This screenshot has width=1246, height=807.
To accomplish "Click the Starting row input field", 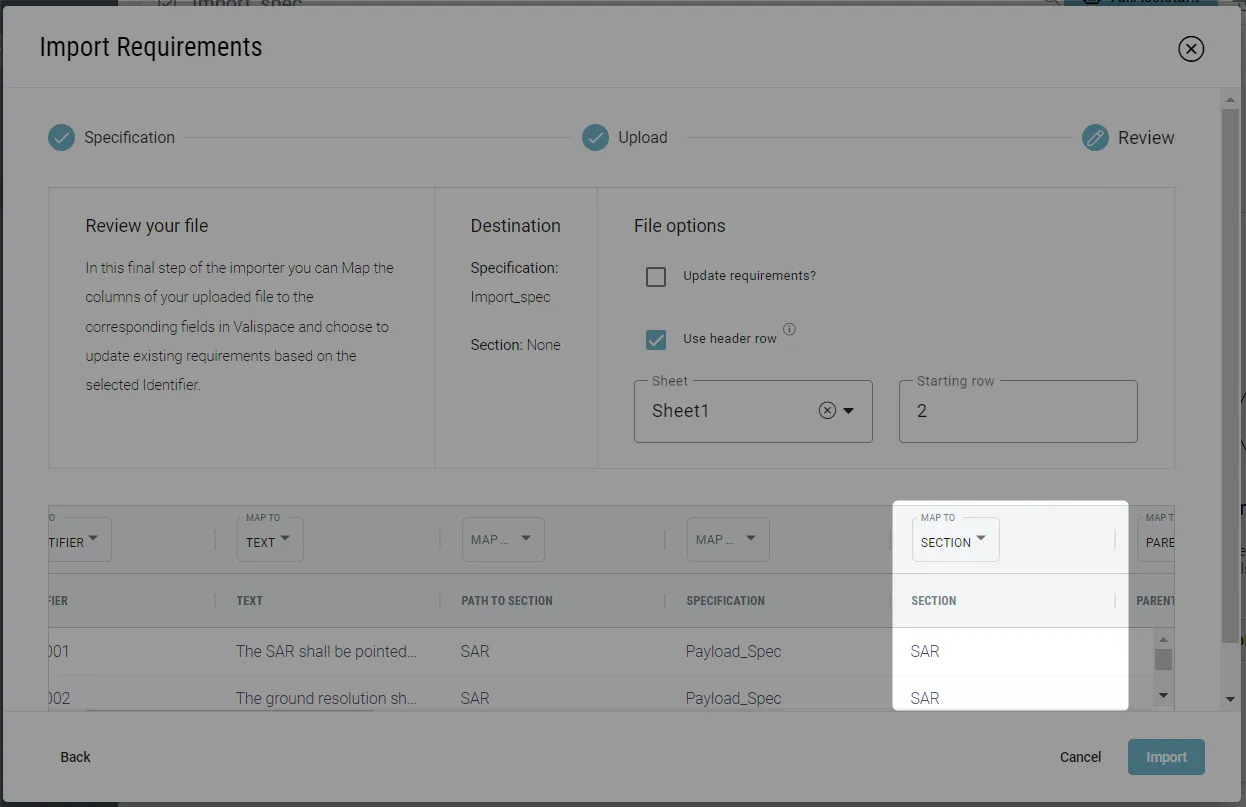I will 1017,412.
